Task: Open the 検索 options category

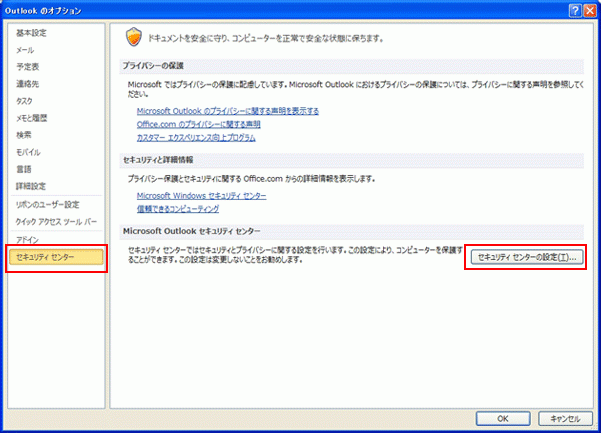Action: (x=23, y=135)
